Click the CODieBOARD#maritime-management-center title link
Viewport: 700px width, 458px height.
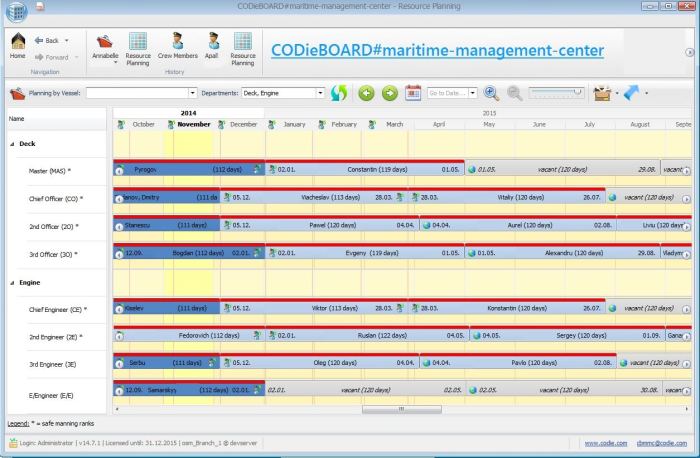point(438,50)
